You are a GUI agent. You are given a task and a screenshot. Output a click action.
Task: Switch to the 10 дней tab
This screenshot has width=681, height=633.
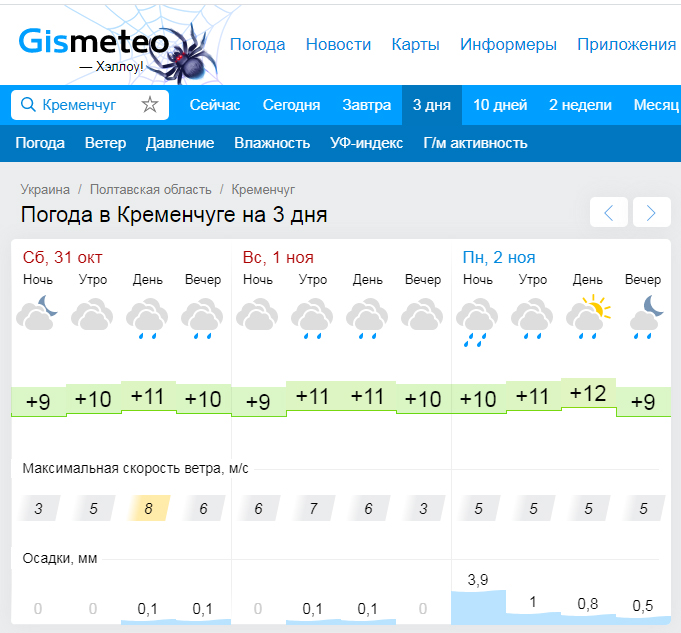499,105
